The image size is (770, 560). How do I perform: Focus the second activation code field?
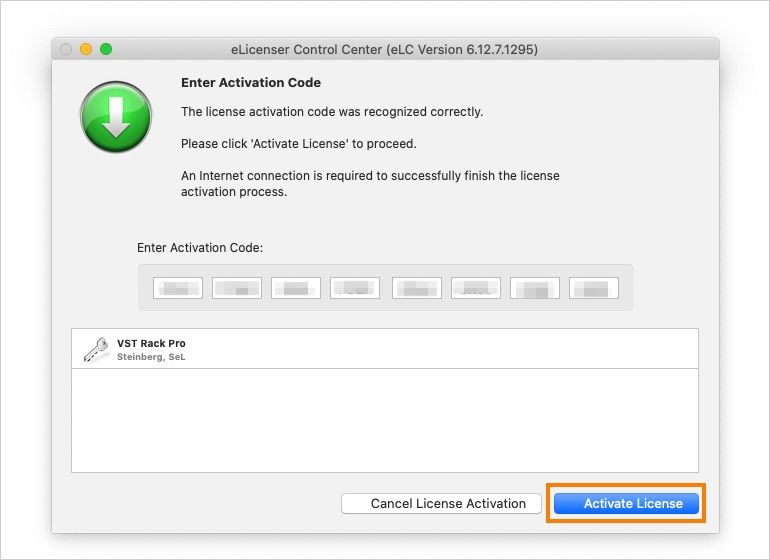(x=237, y=288)
